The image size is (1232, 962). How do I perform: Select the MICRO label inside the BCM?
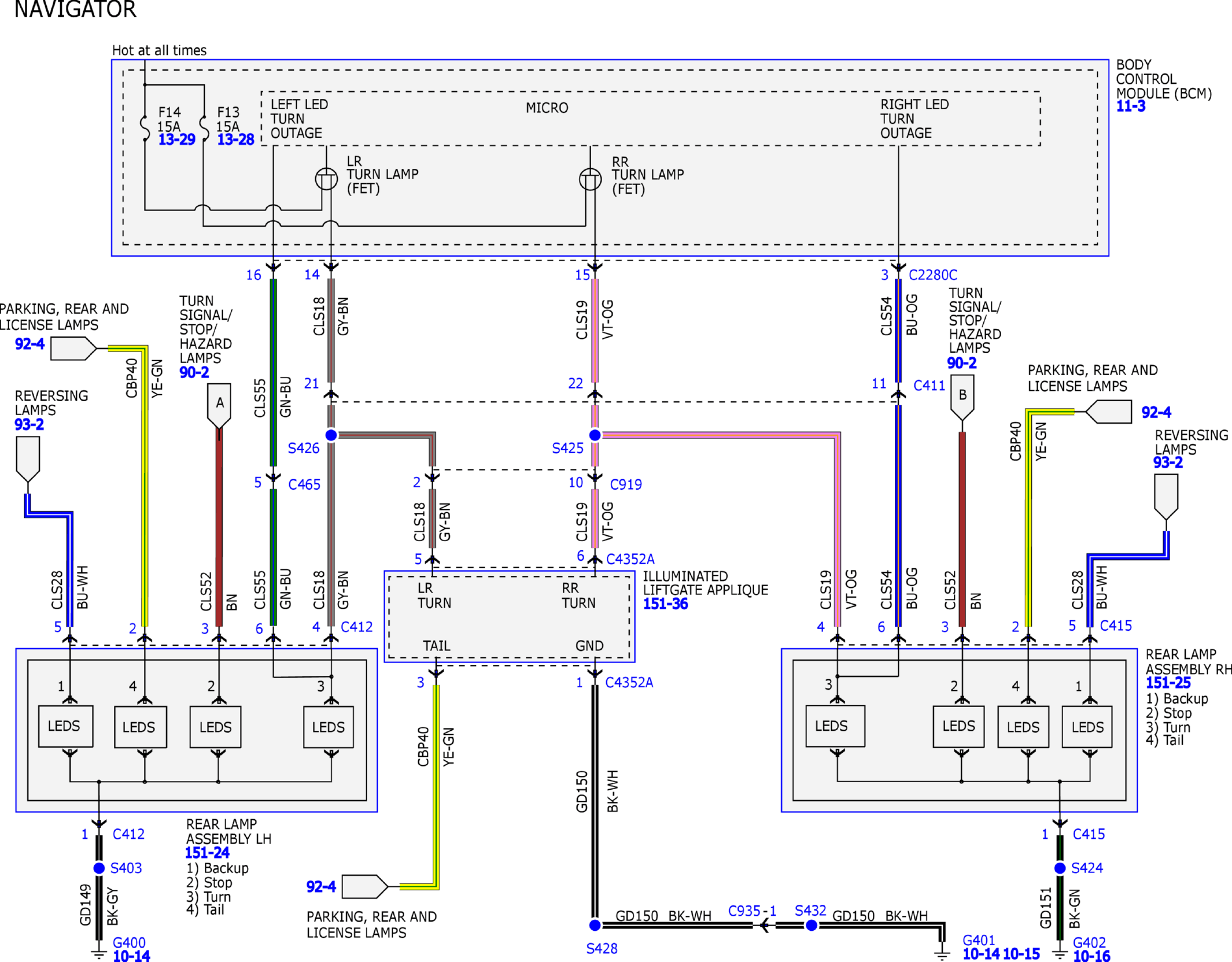pos(547,108)
